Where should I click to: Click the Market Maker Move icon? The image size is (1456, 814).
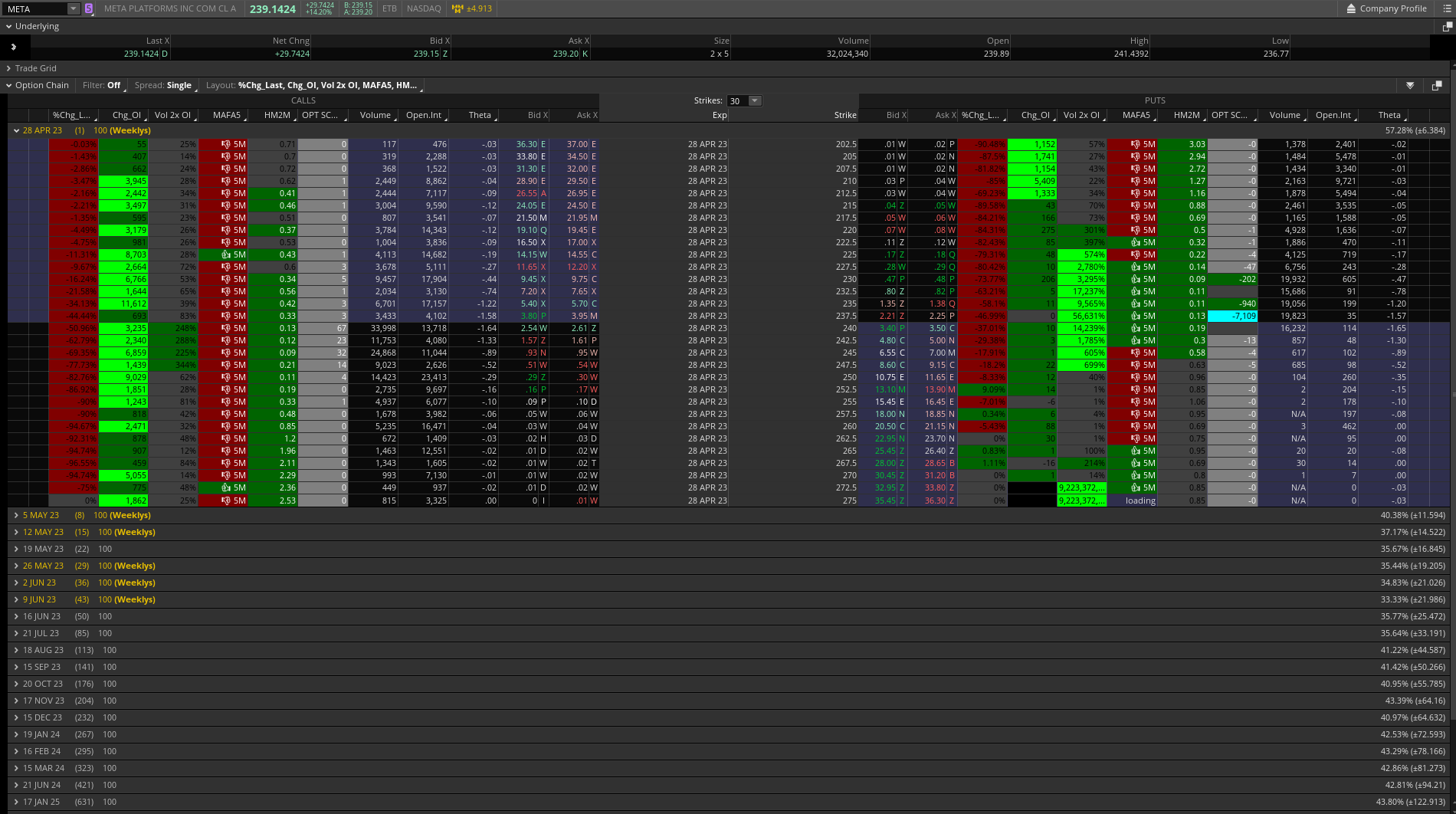(x=457, y=9)
